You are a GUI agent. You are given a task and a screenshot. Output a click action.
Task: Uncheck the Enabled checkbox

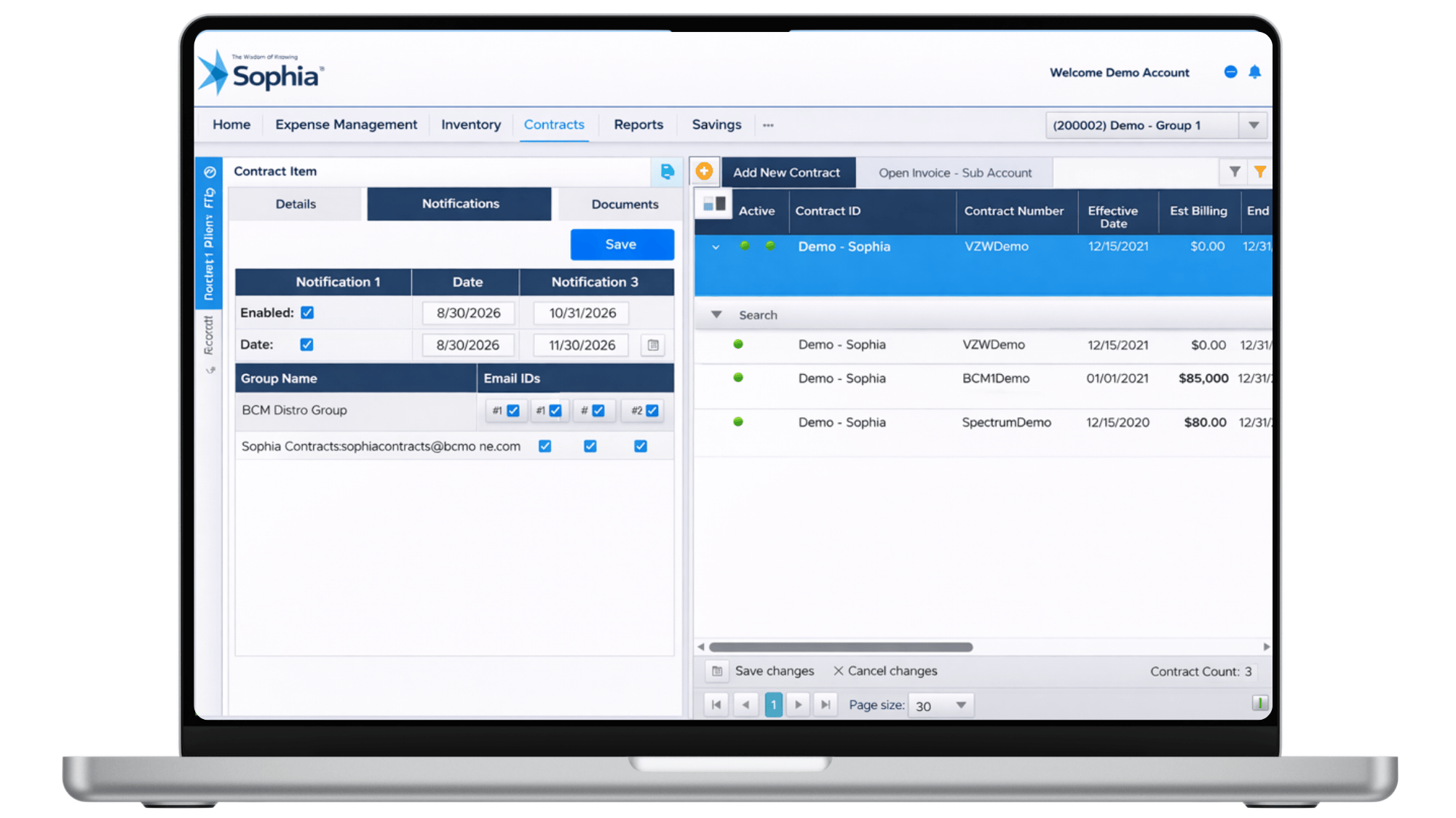pos(307,313)
